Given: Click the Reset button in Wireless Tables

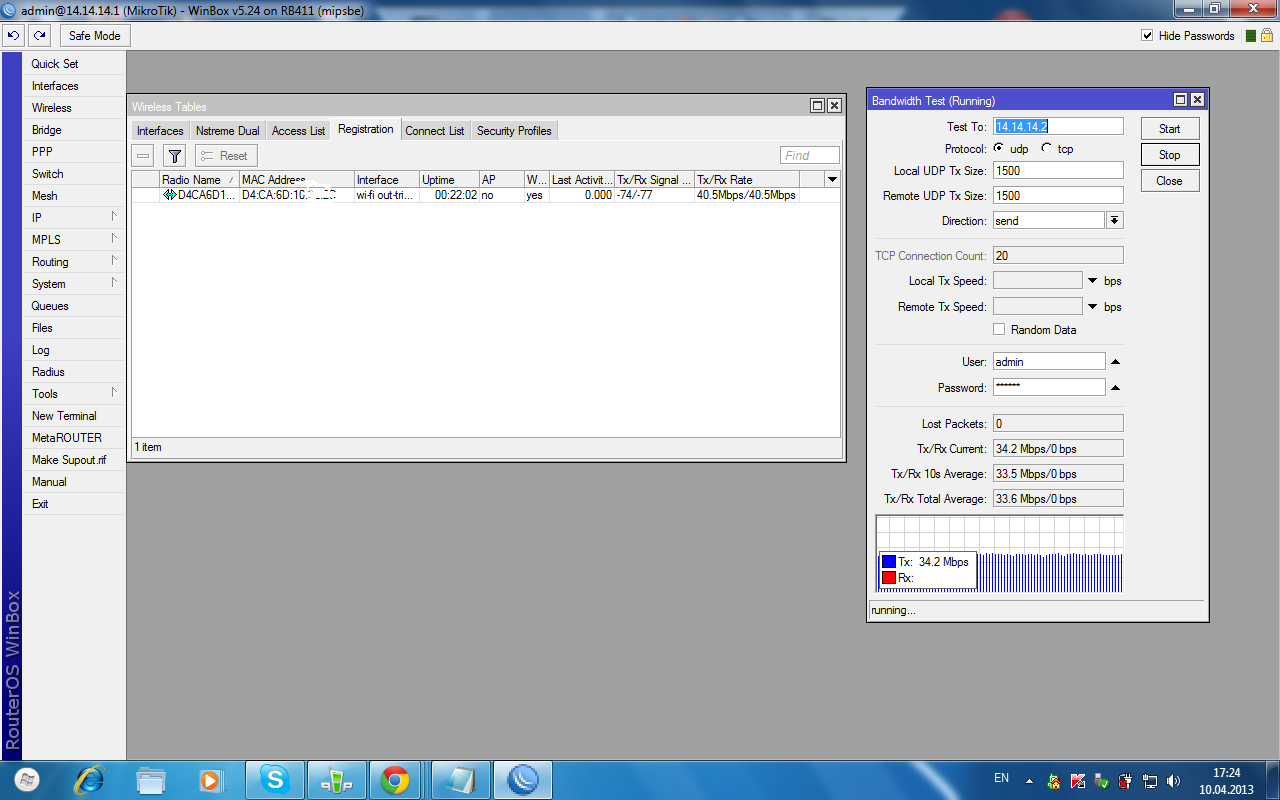Looking at the screenshot, I should (226, 156).
